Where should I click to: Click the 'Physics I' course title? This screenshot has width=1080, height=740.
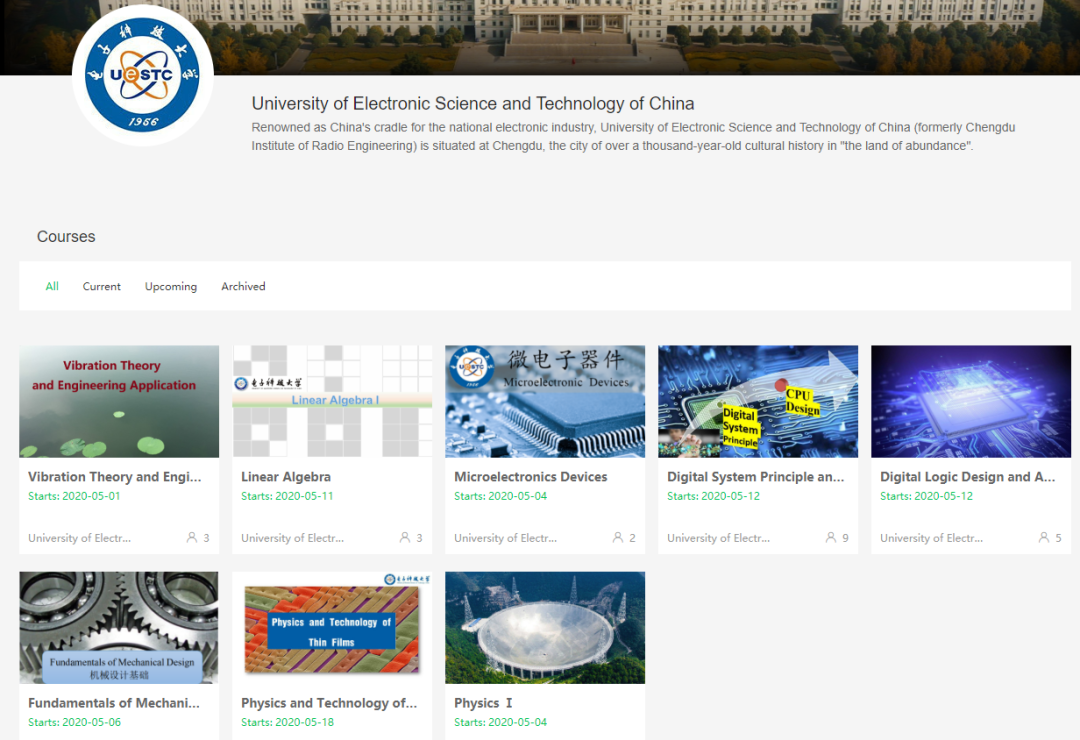(483, 703)
